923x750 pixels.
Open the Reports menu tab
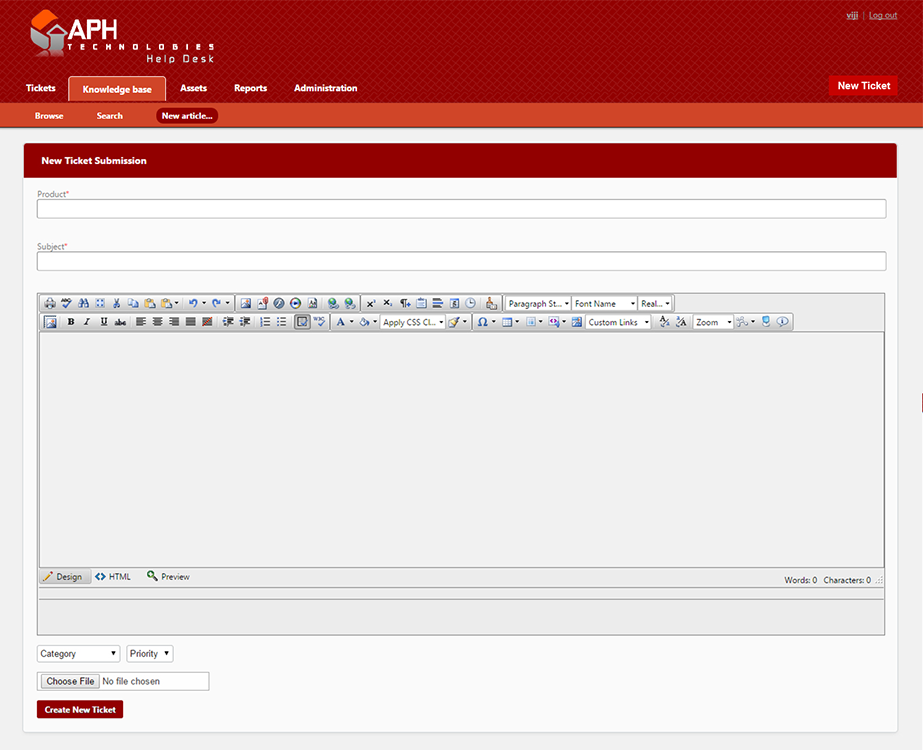pos(250,88)
